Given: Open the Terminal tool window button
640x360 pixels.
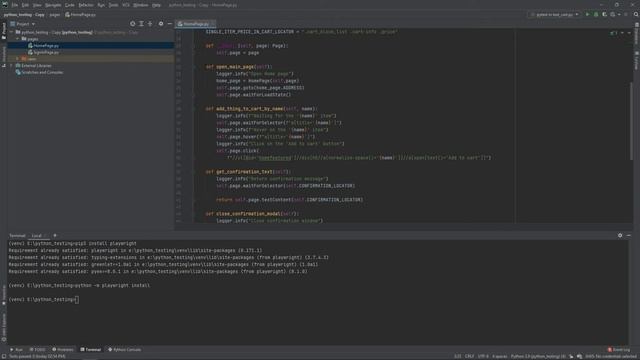Looking at the screenshot, I should point(90,349).
